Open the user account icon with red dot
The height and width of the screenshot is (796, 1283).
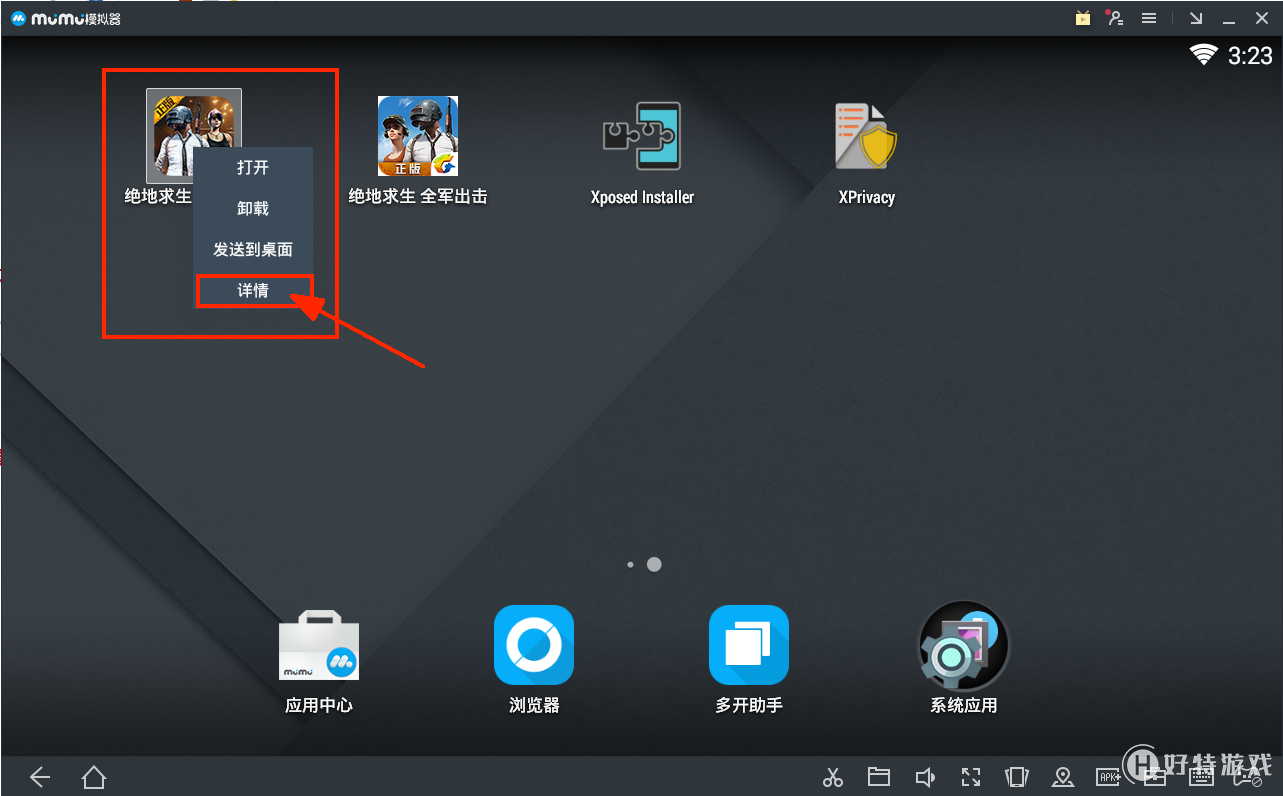1116,18
